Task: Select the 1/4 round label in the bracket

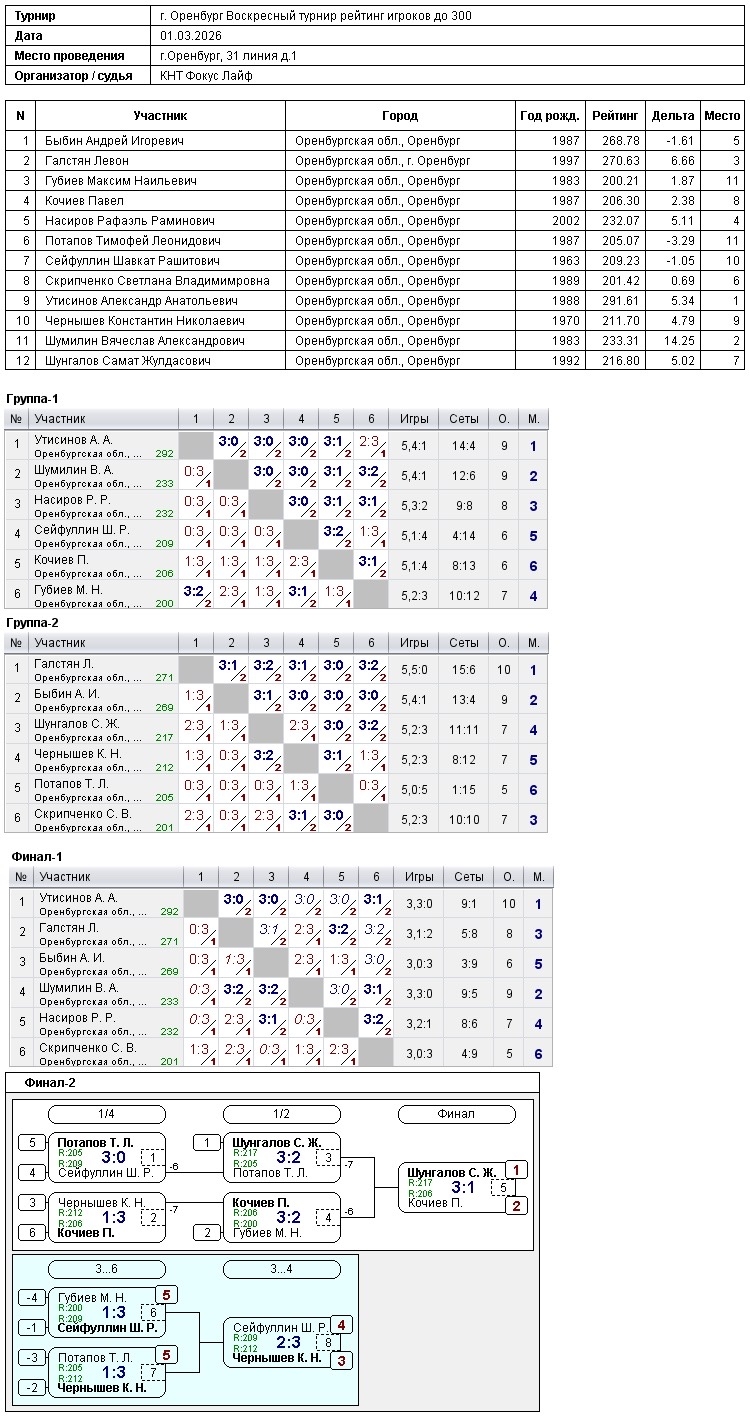Action: pos(107,1114)
